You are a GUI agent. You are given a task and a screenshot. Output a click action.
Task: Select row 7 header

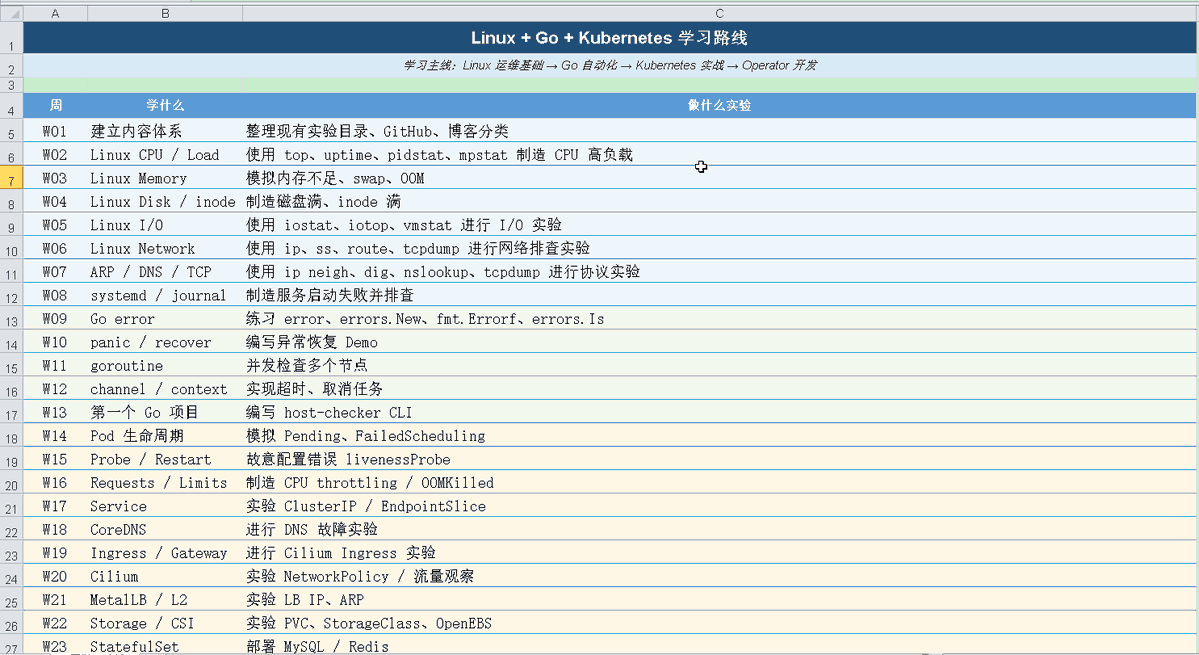point(11,178)
